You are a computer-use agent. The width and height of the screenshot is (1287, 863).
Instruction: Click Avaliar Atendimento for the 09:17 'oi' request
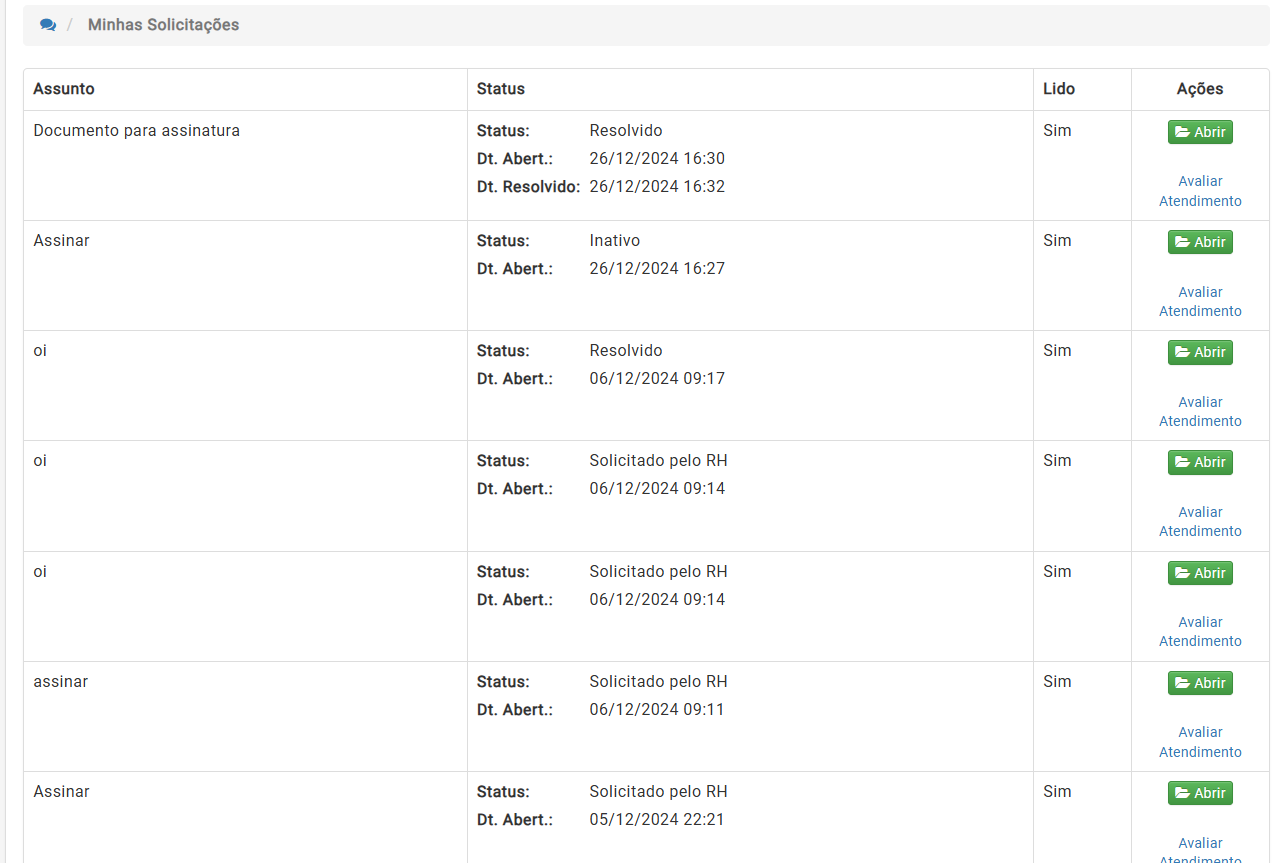click(1200, 411)
